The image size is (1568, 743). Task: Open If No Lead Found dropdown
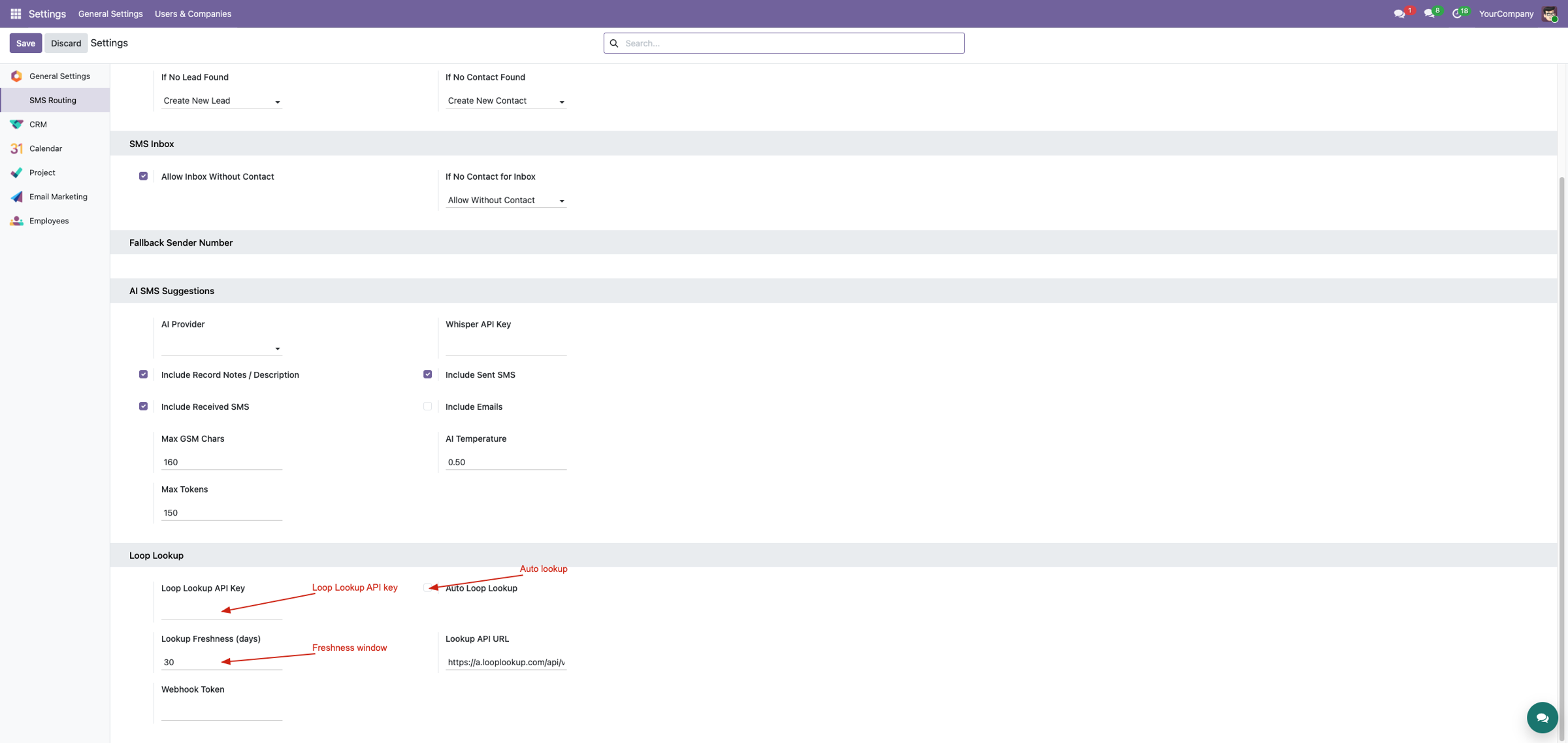click(221, 101)
